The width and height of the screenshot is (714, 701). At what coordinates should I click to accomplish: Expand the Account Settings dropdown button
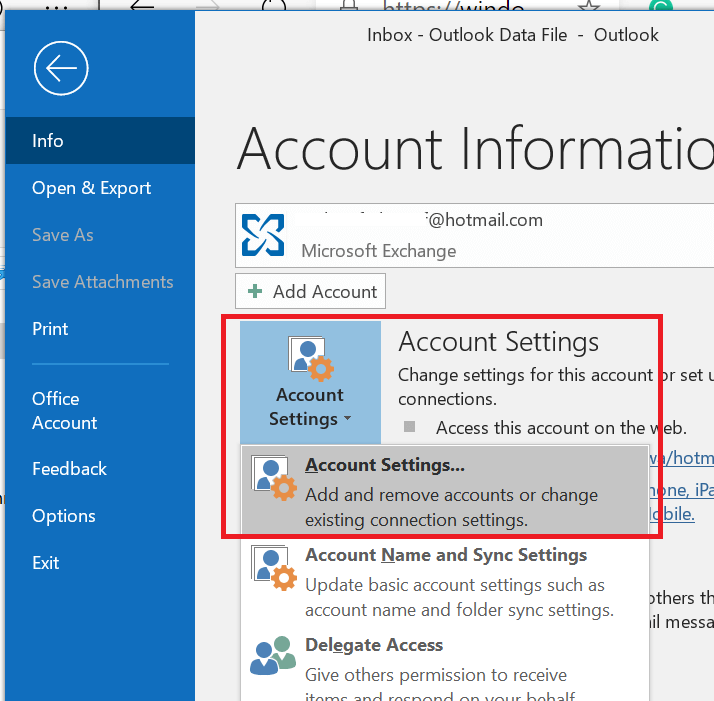pos(310,382)
